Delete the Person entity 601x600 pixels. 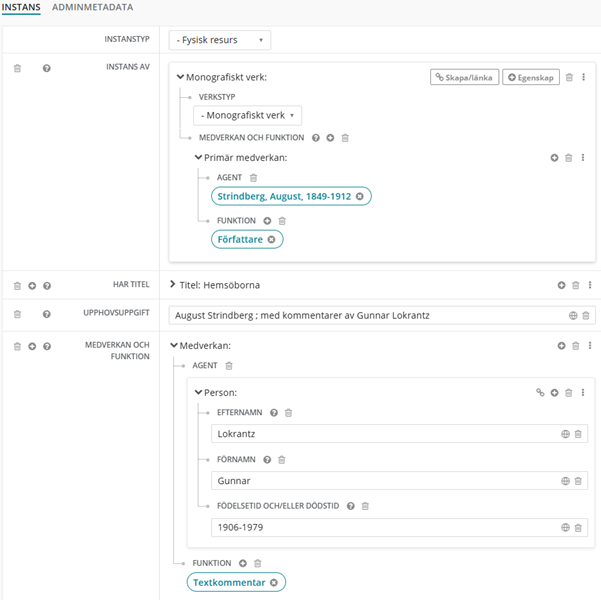coord(568,392)
